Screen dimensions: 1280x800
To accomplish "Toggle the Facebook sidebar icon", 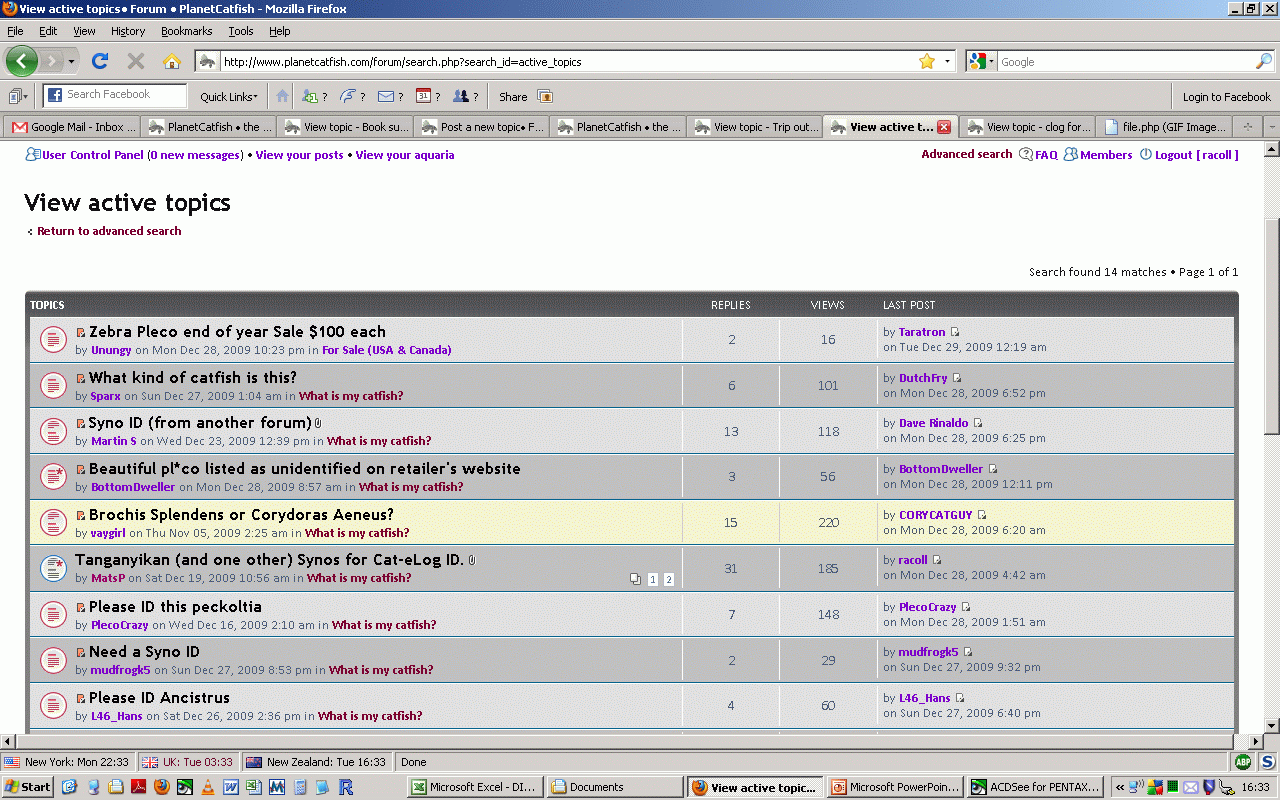I will pyautogui.click(x=18, y=96).
